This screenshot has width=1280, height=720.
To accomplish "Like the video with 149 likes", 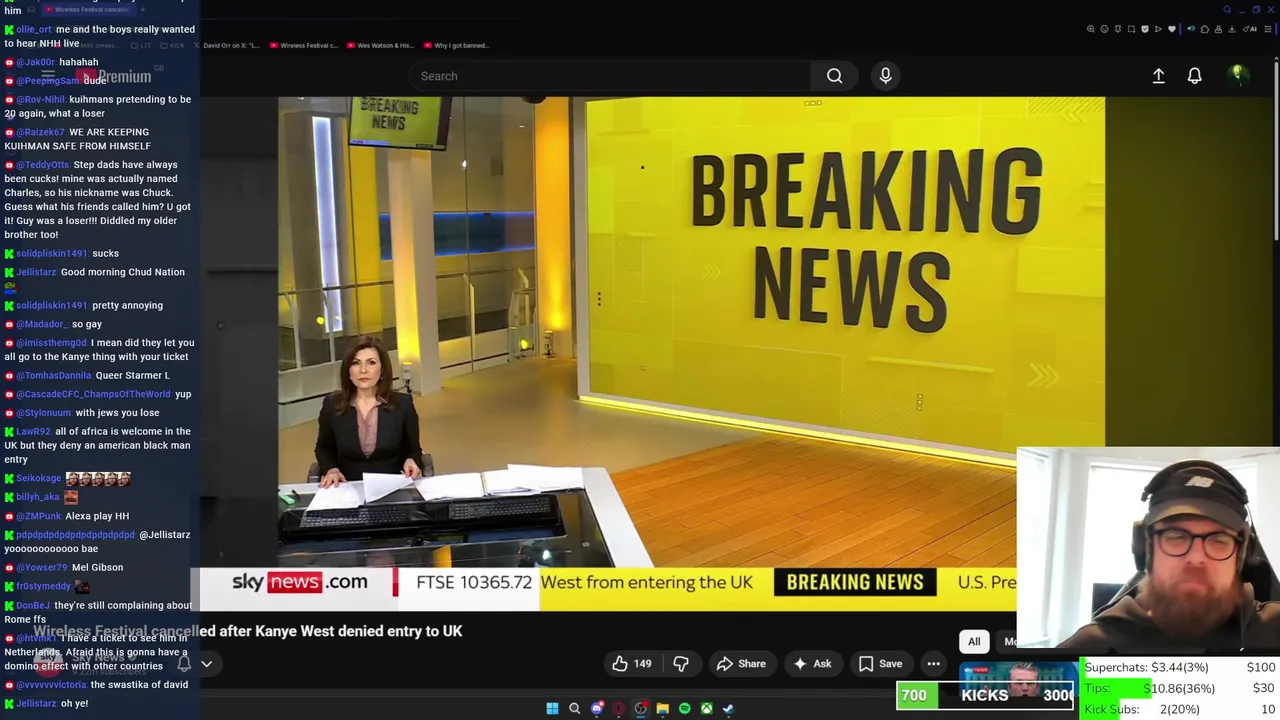I will (x=632, y=664).
